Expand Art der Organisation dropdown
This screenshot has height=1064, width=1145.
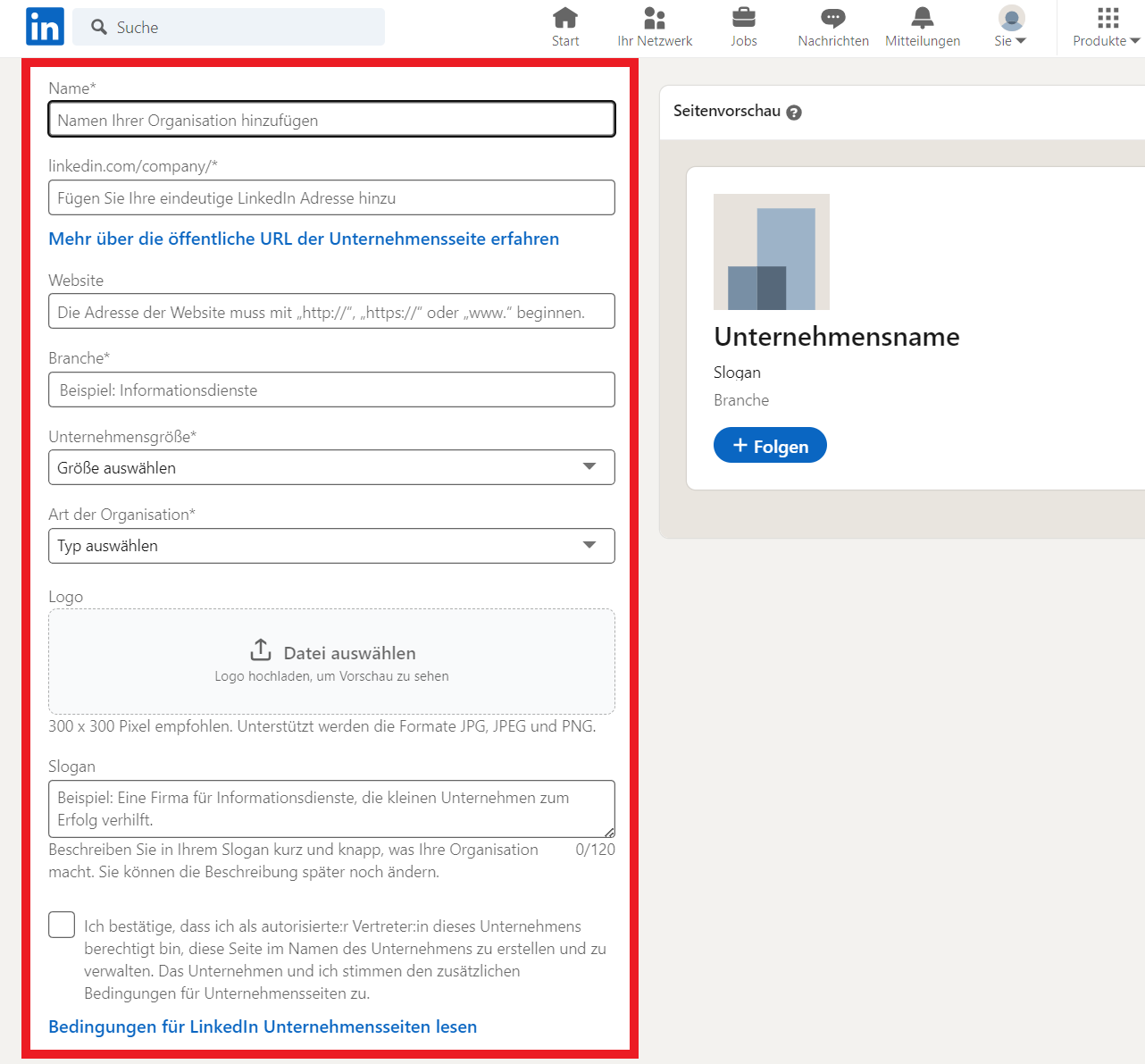[331, 546]
